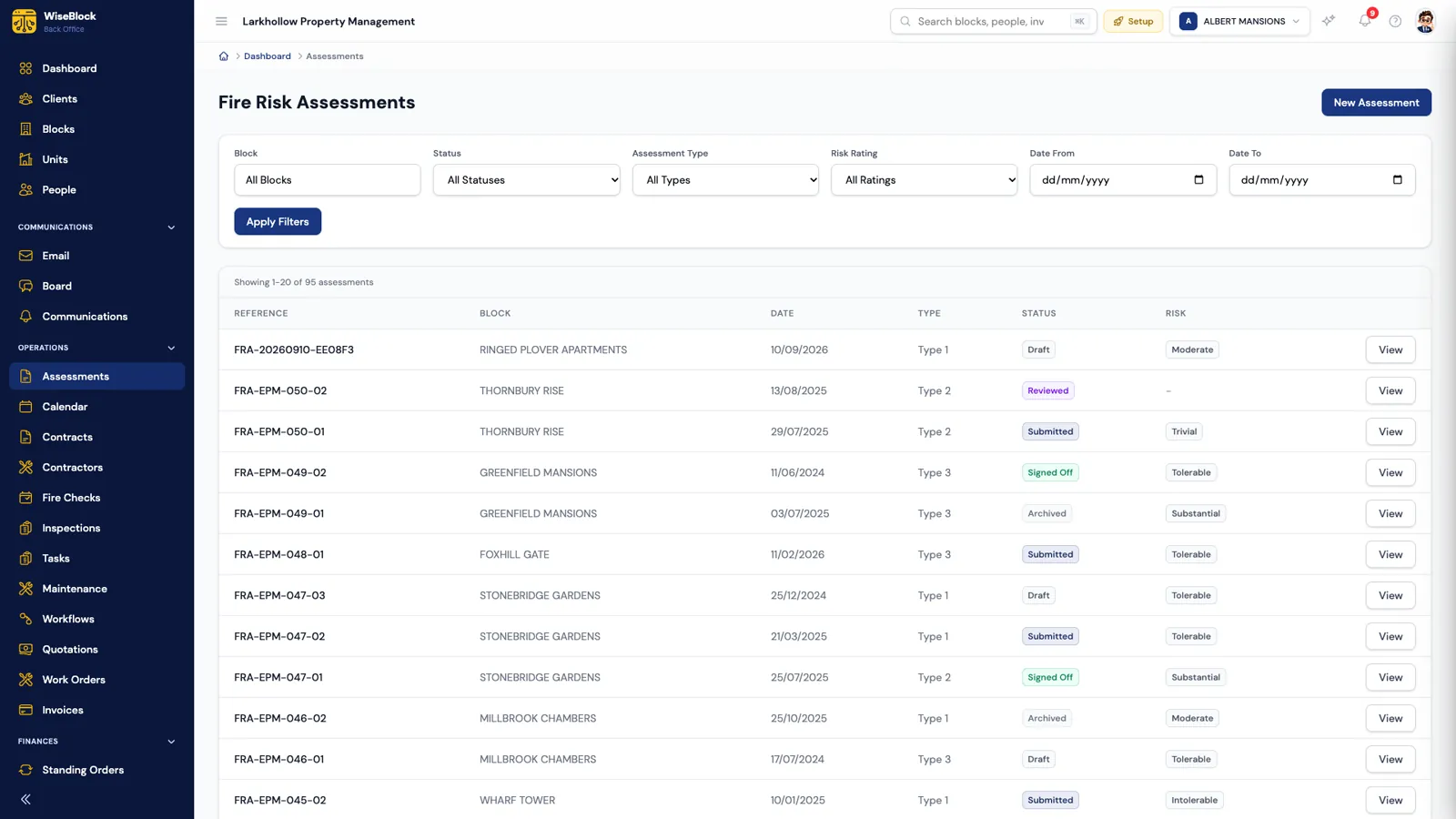Open the Risk Rating dropdown
This screenshot has height=819, width=1456.
[x=924, y=180]
